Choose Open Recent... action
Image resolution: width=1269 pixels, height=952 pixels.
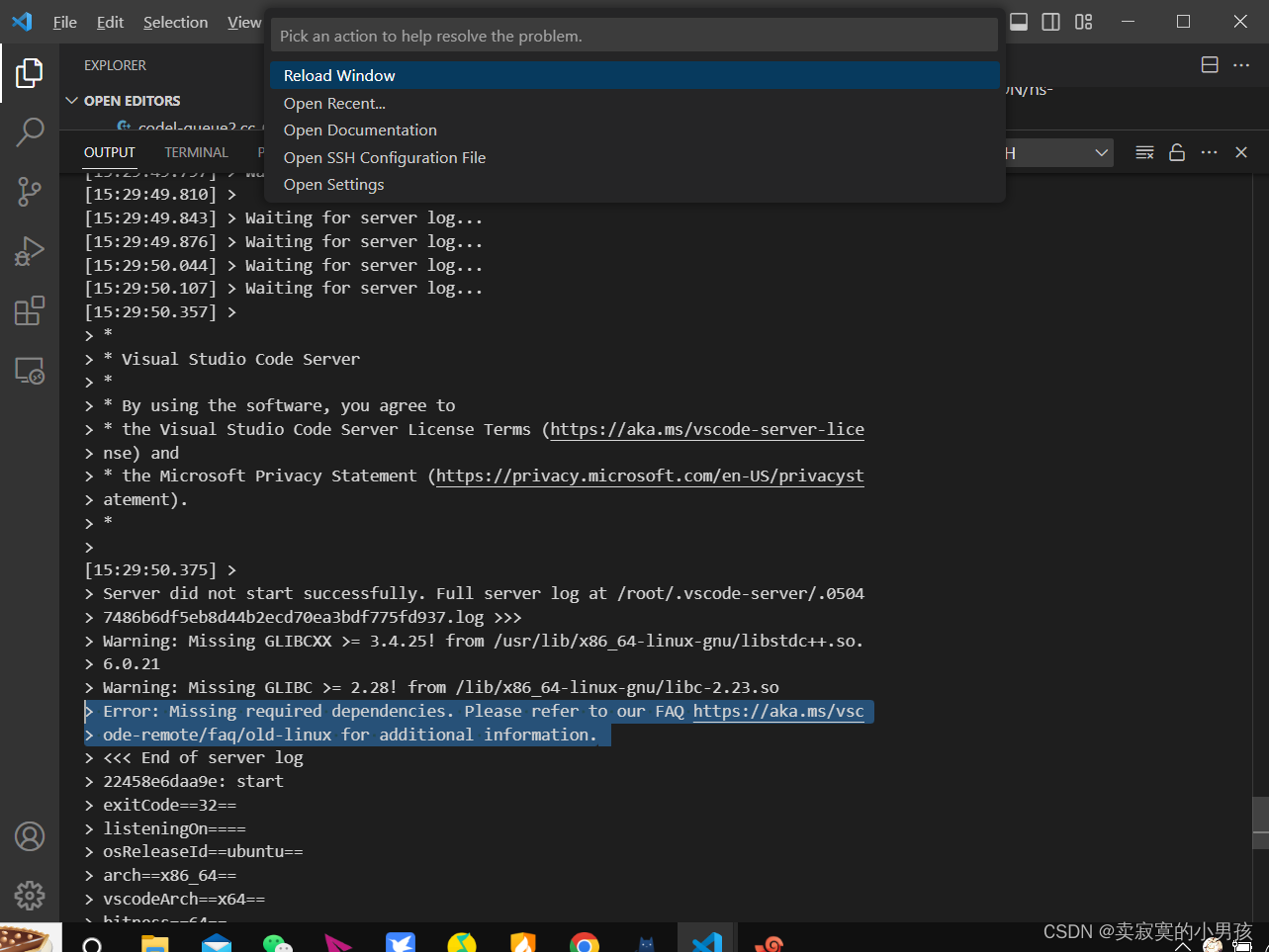(x=635, y=103)
